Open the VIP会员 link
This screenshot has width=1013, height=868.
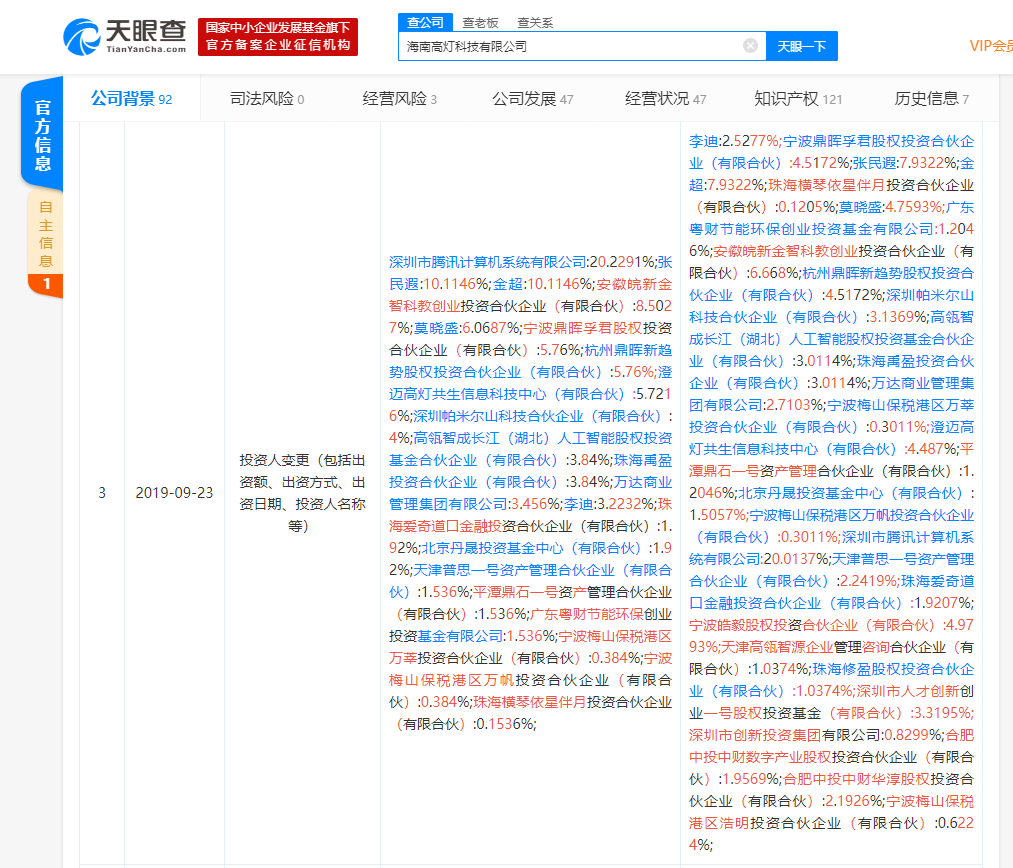coord(991,46)
